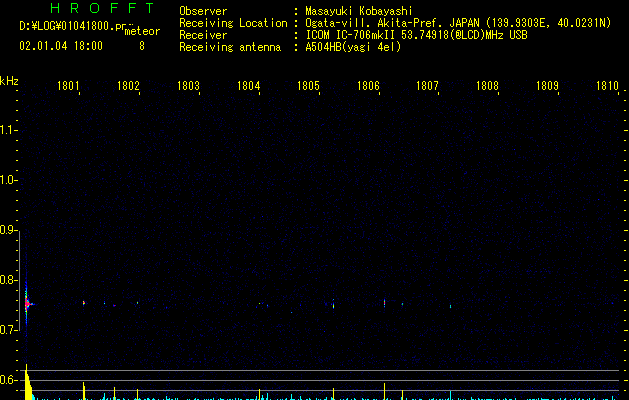Click the meteor count value 8
Screen dimensions: 629x400
tap(142, 46)
